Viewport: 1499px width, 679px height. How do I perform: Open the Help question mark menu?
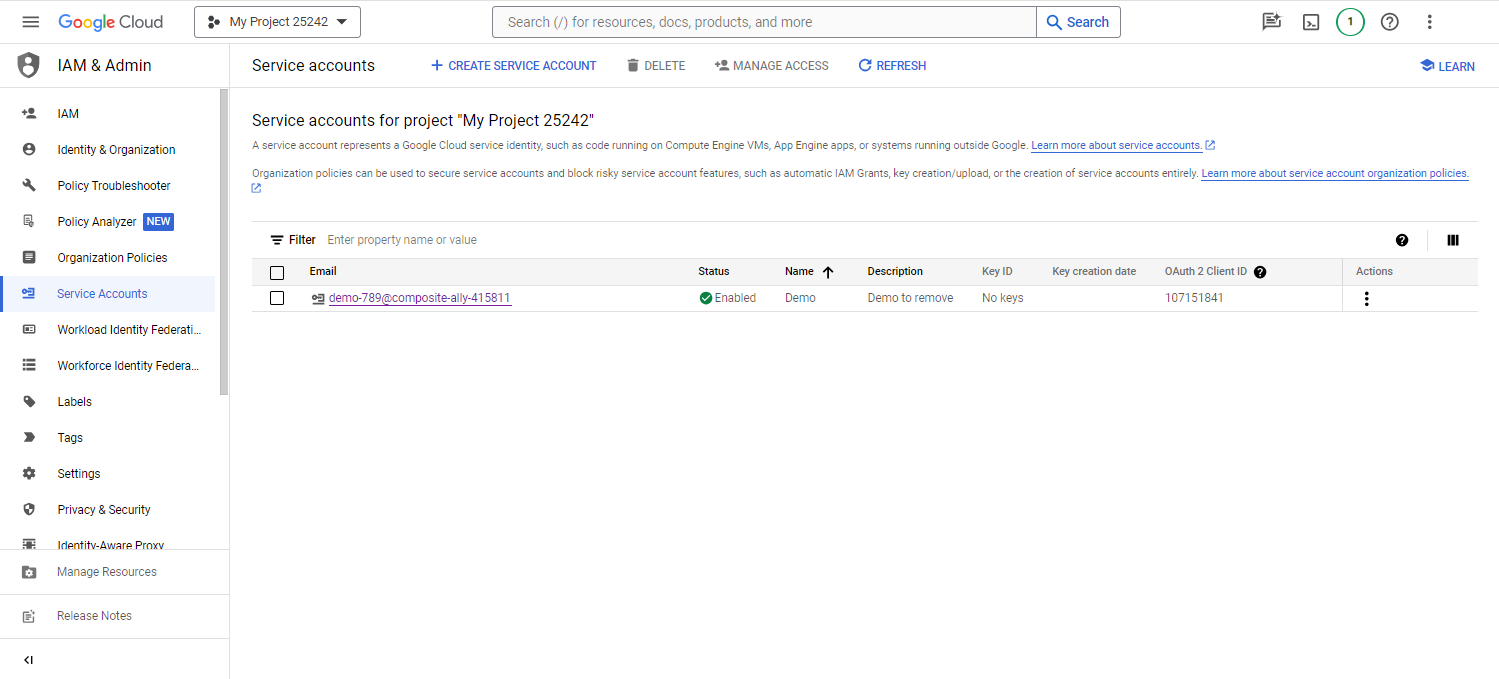point(1389,22)
